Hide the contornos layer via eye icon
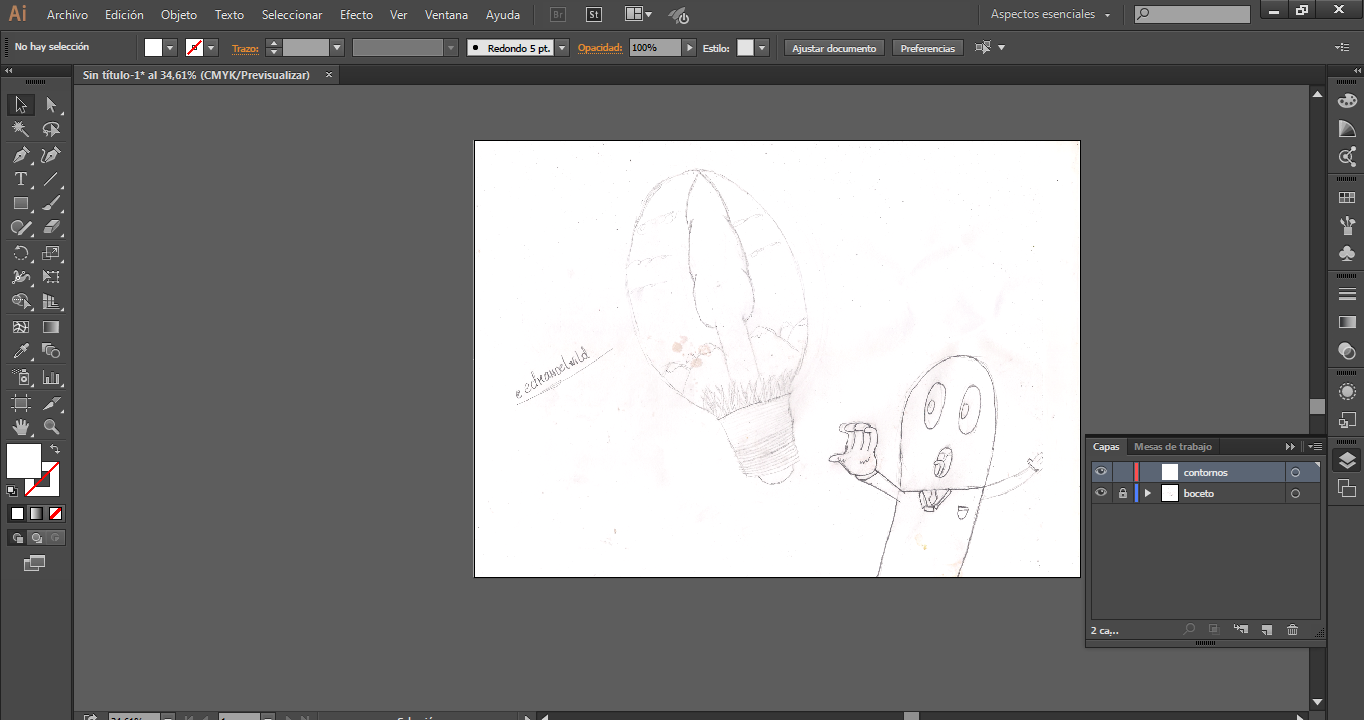Screen dimensions: 1364x720 coord(1101,472)
